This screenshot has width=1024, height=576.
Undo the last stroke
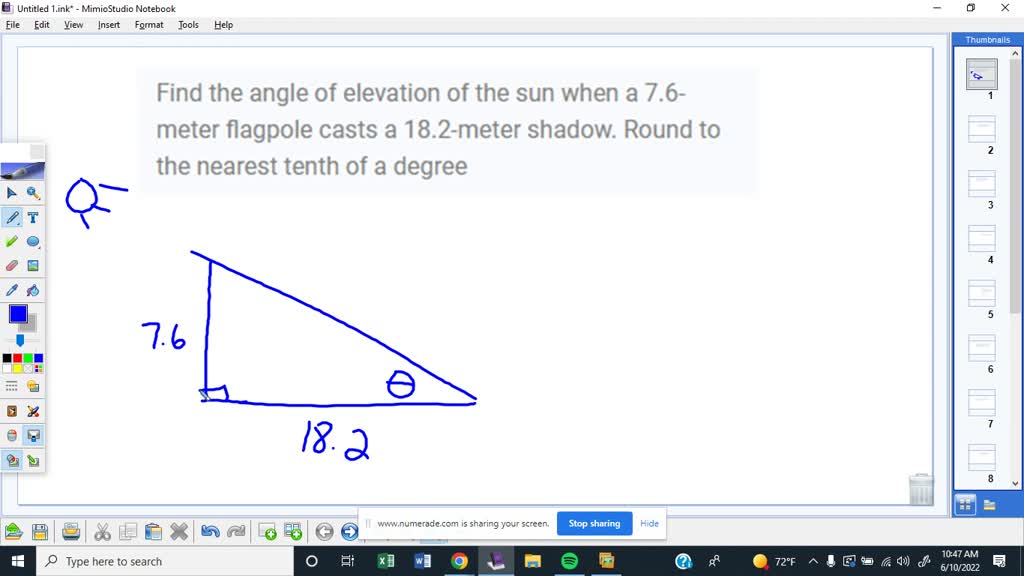coord(210,532)
